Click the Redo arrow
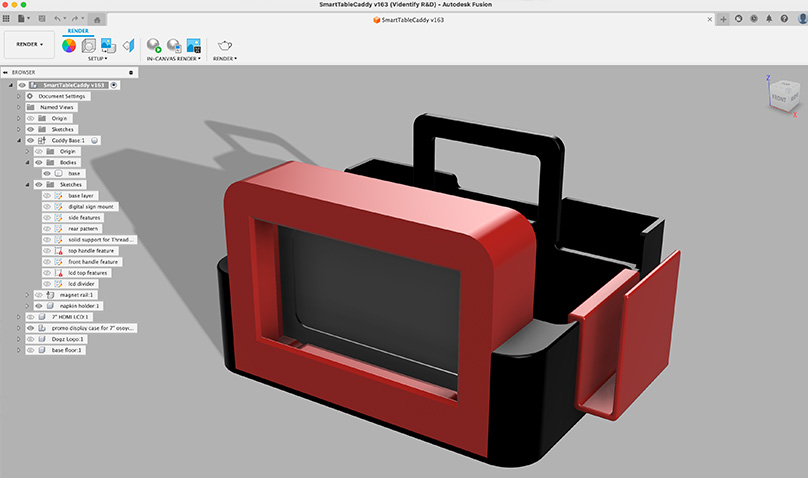This screenshot has height=478, width=808. (x=76, y=19)
